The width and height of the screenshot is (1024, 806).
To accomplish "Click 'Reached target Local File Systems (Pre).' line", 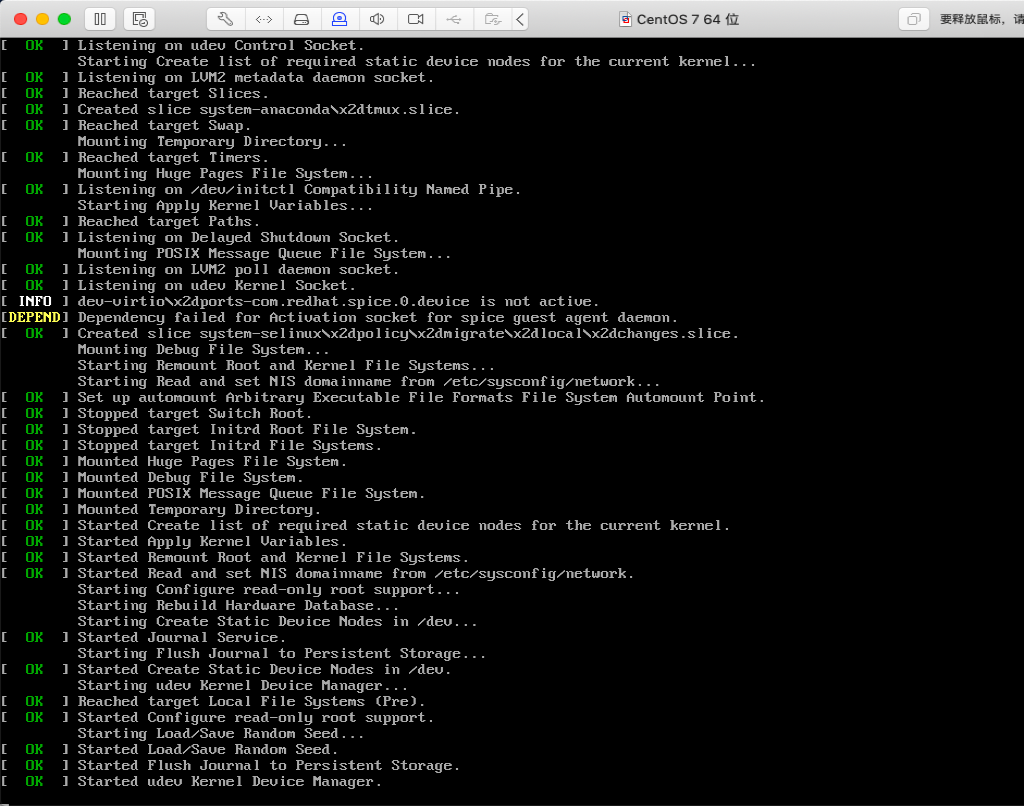I will tap(251, 701).
